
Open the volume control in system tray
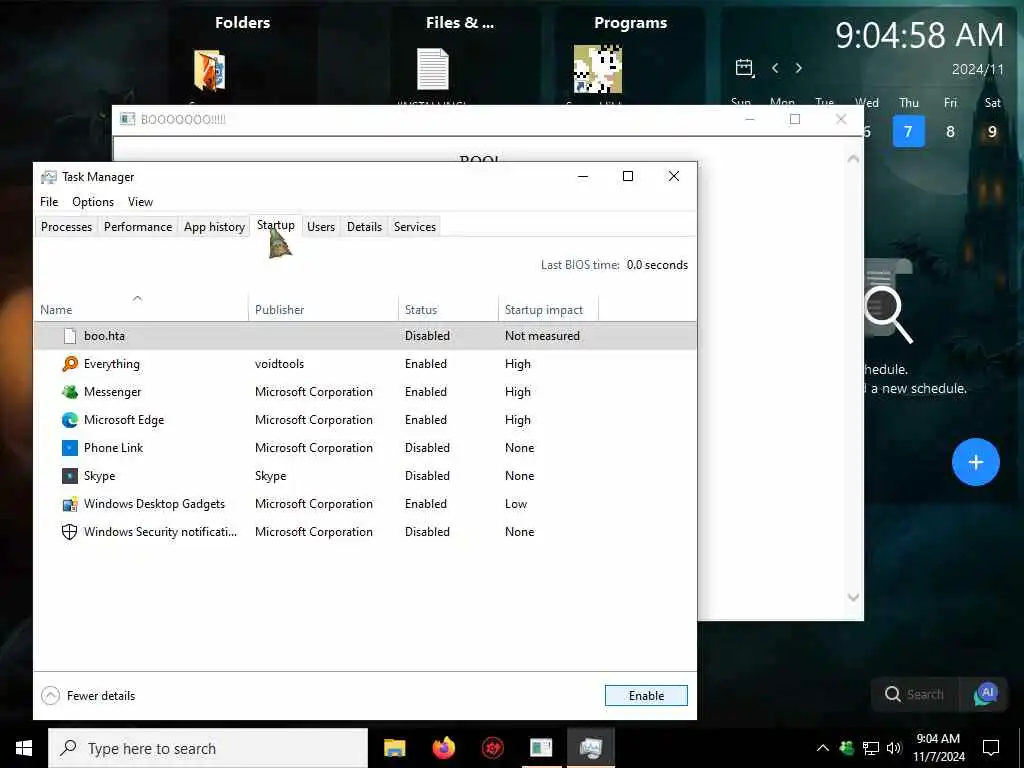(x=894, y=748)
